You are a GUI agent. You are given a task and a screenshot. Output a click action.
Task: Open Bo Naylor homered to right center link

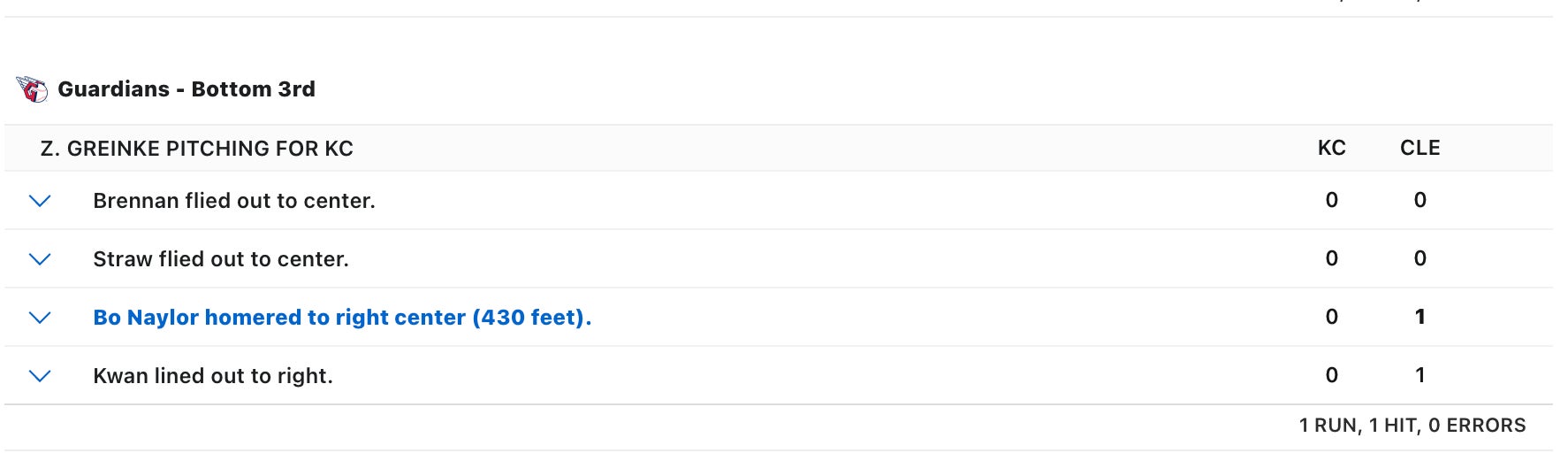coord(342,318)
